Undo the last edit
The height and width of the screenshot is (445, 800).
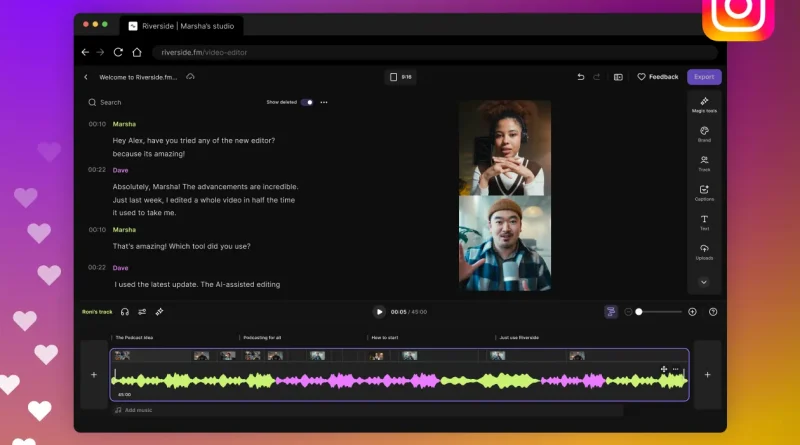(581, 77)
